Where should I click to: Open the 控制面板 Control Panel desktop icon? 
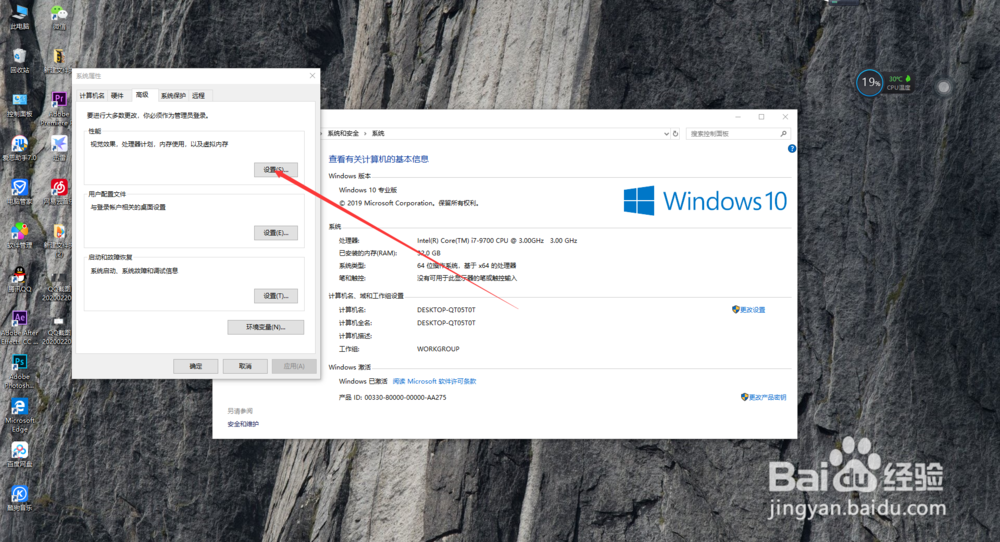pos(20,103)
